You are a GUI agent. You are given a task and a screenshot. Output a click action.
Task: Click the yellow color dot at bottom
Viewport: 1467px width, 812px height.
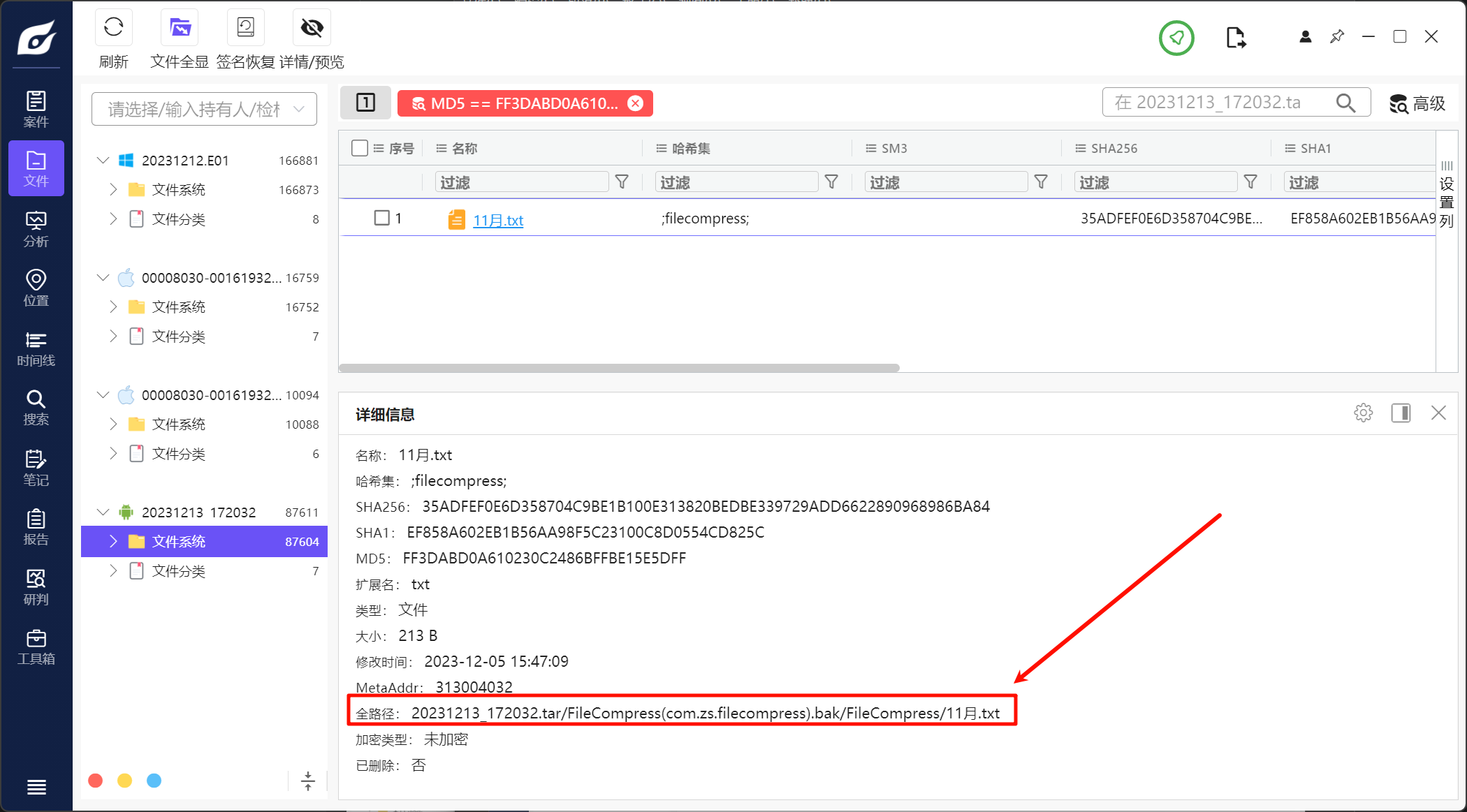pos(124,781)
